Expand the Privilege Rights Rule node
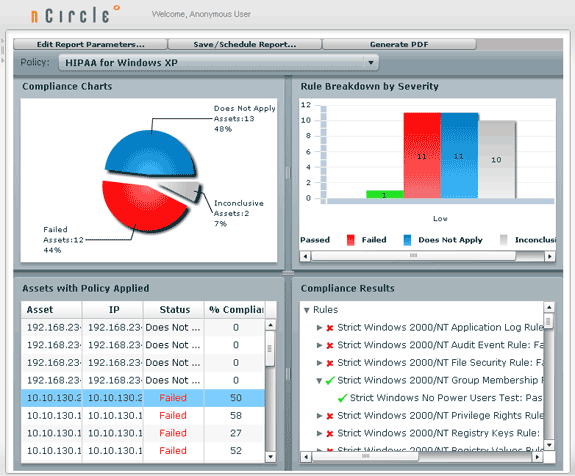 pyautogui.click(x=319, y=415)
